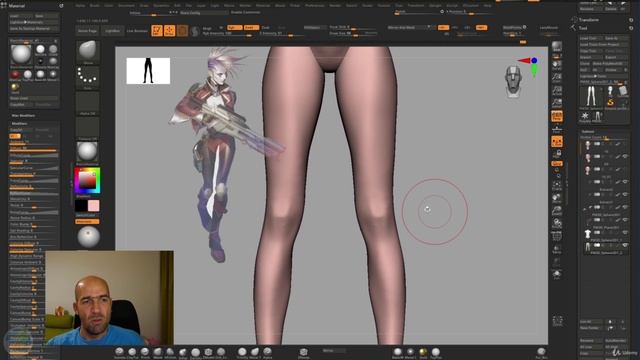This screenshot has width=640, height=360.
Task: Select the legs tool thumbnail in Tool palette
Action: coord(591,96)
